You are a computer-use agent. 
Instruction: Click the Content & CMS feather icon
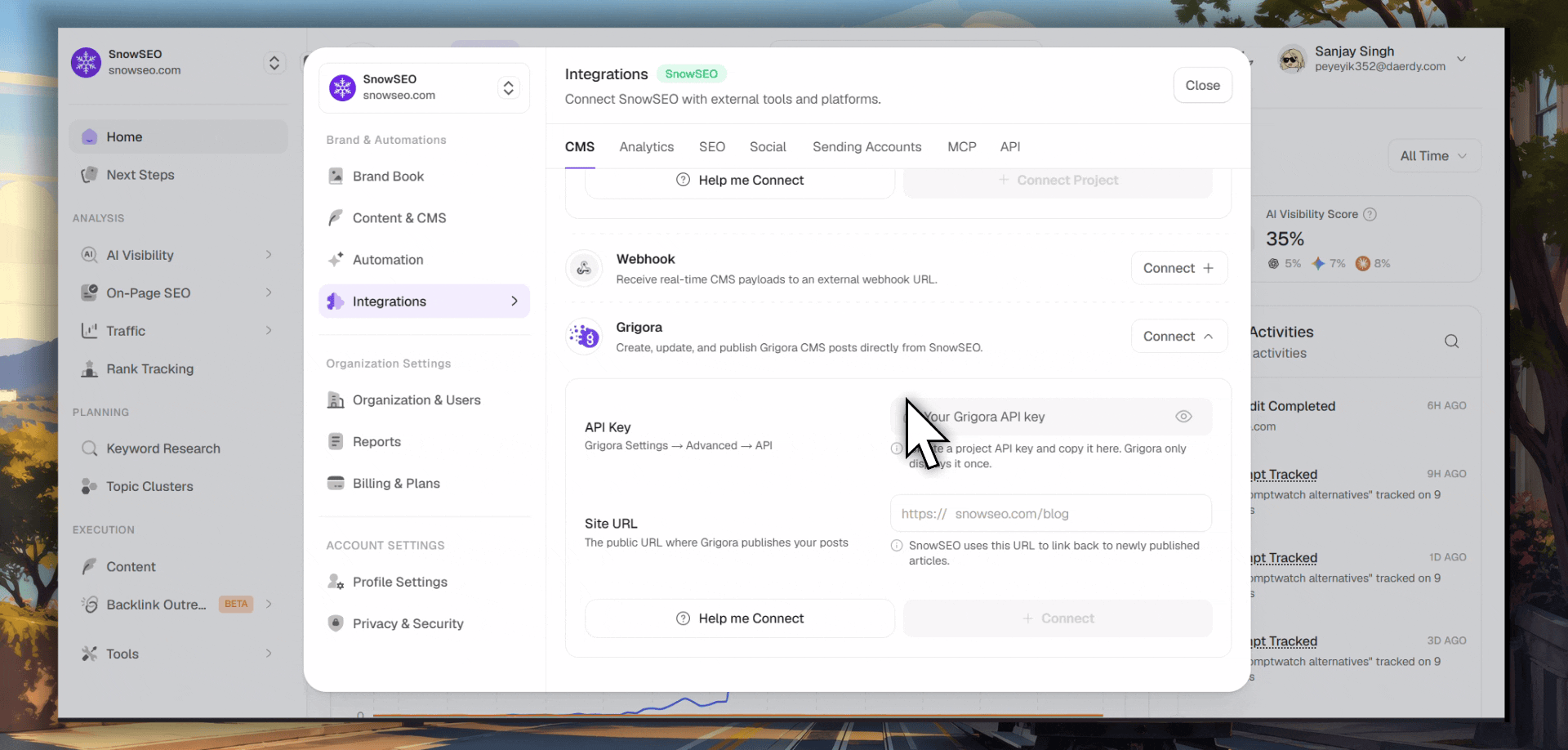point(336,218)
